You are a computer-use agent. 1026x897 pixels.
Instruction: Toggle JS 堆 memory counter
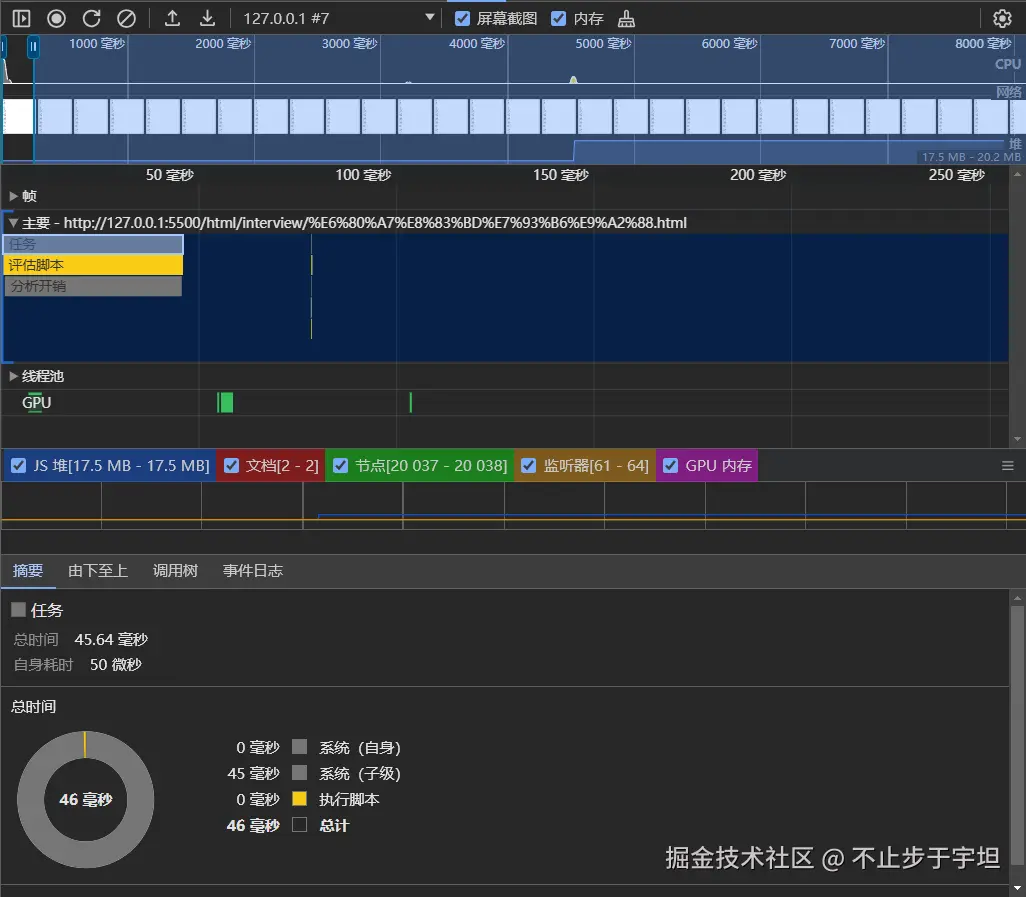(18, 466)
